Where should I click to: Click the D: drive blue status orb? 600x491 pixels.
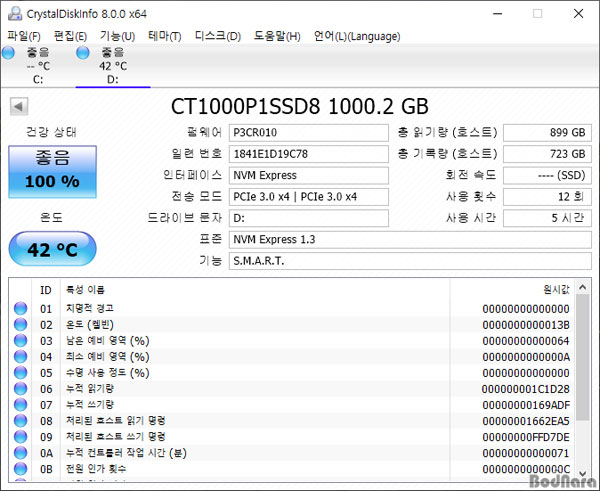(83, 53)
